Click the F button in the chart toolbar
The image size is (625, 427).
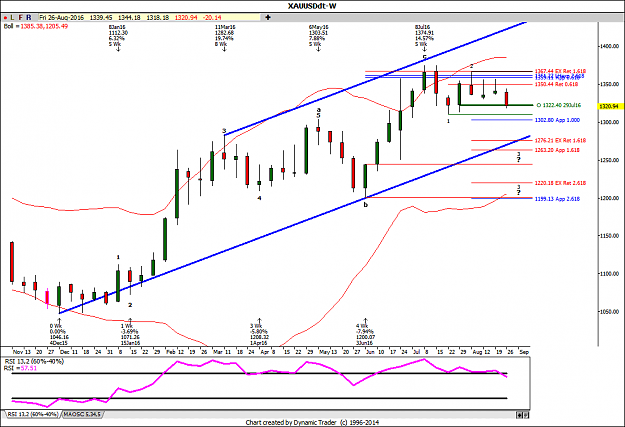tap(21, 18)
